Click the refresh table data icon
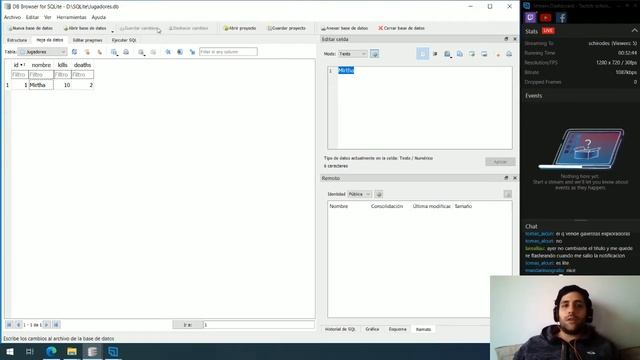The height and width of the screenshot is (360, 640). (74, 52)
